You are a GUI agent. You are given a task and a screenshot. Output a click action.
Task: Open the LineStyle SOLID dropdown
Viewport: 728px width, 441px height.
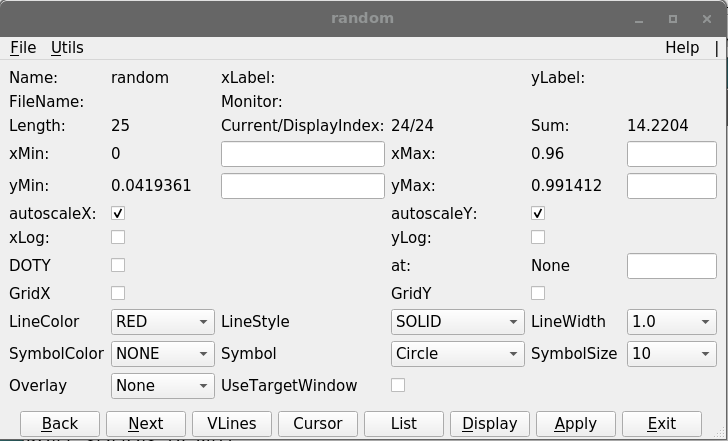[457, 322]
